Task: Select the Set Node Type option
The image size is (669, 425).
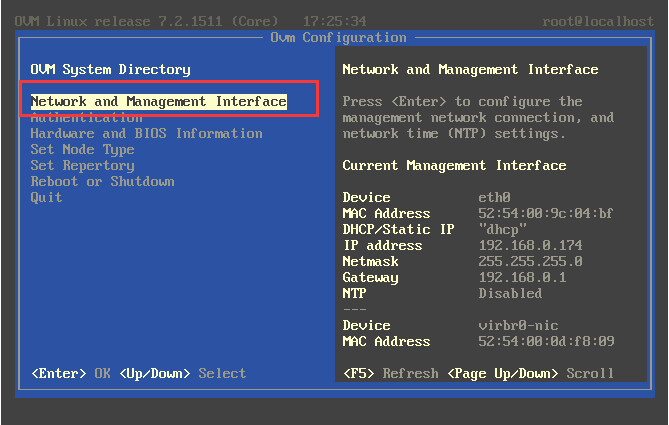Action: point(82,150)
